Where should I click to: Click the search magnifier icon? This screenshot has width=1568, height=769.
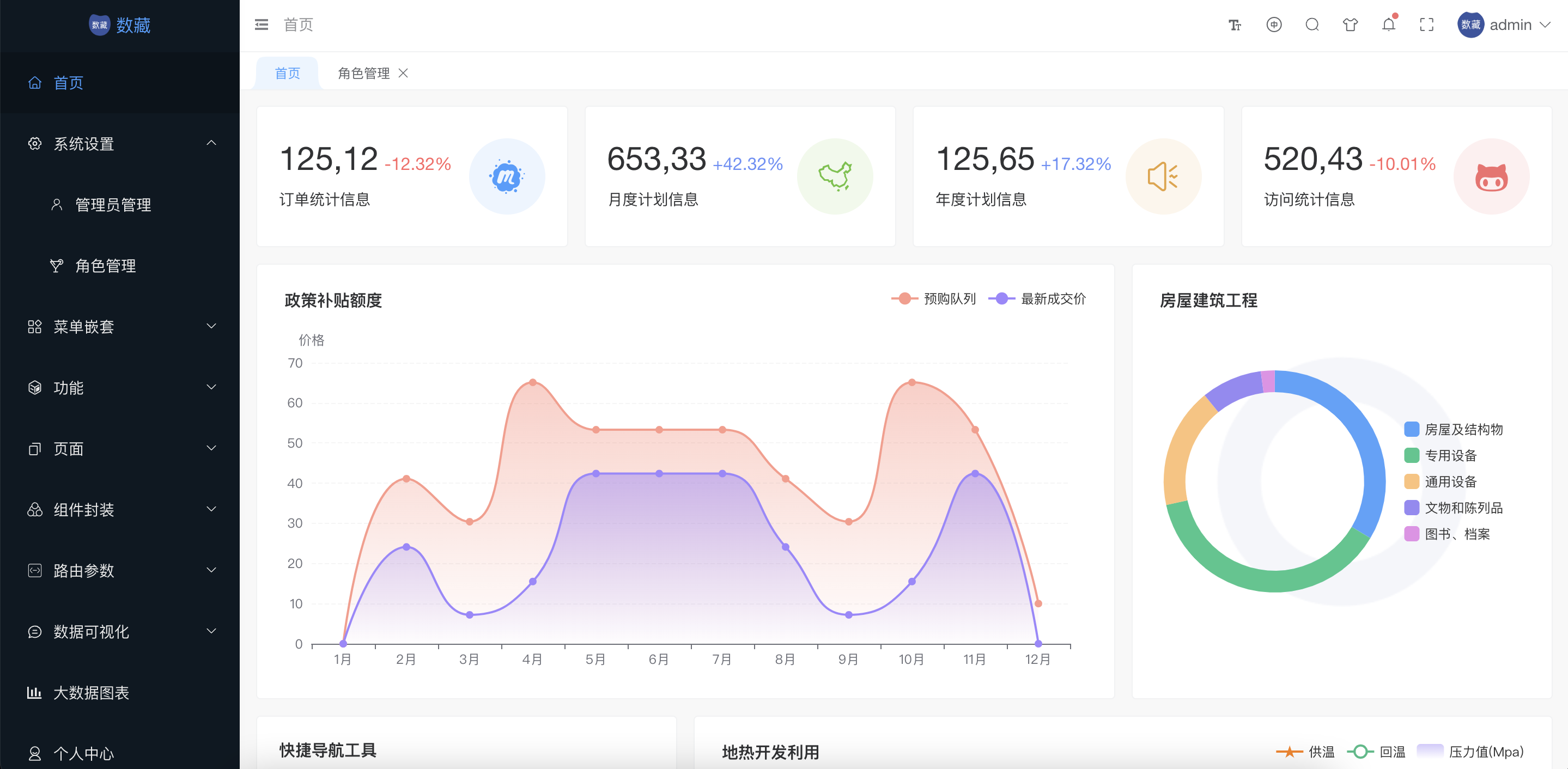1312,25
